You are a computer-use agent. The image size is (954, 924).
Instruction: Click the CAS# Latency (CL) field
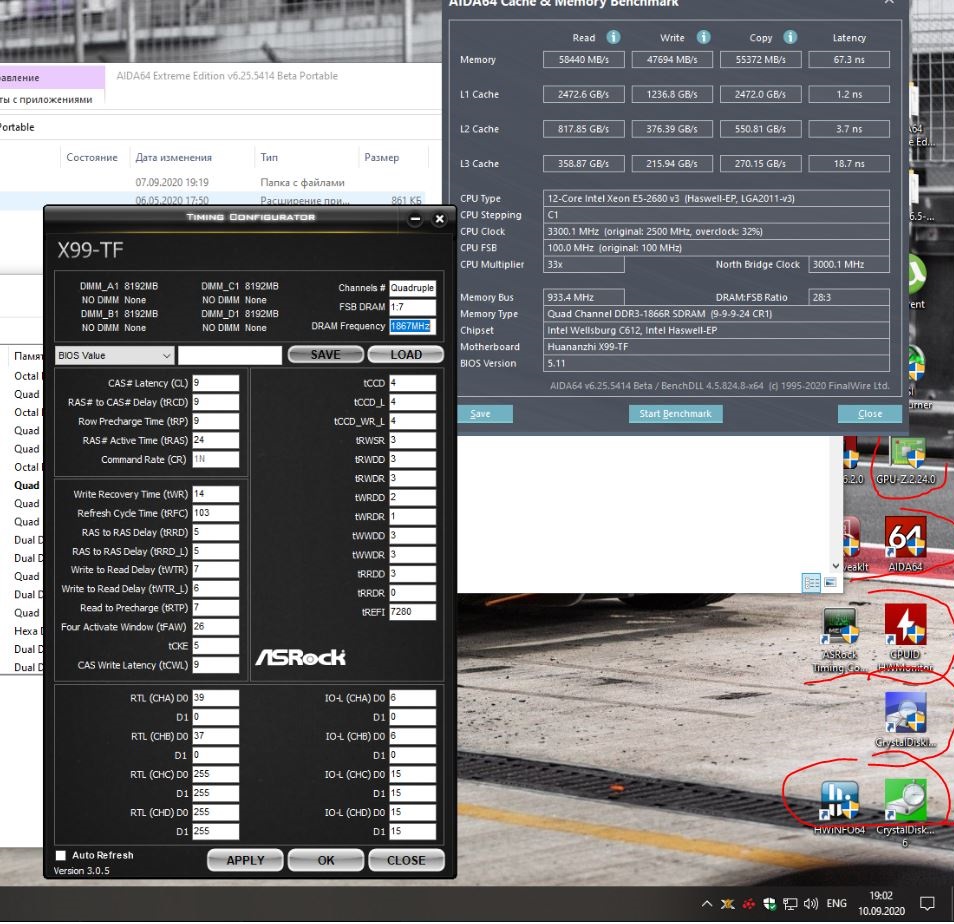[x=216, y=383]
